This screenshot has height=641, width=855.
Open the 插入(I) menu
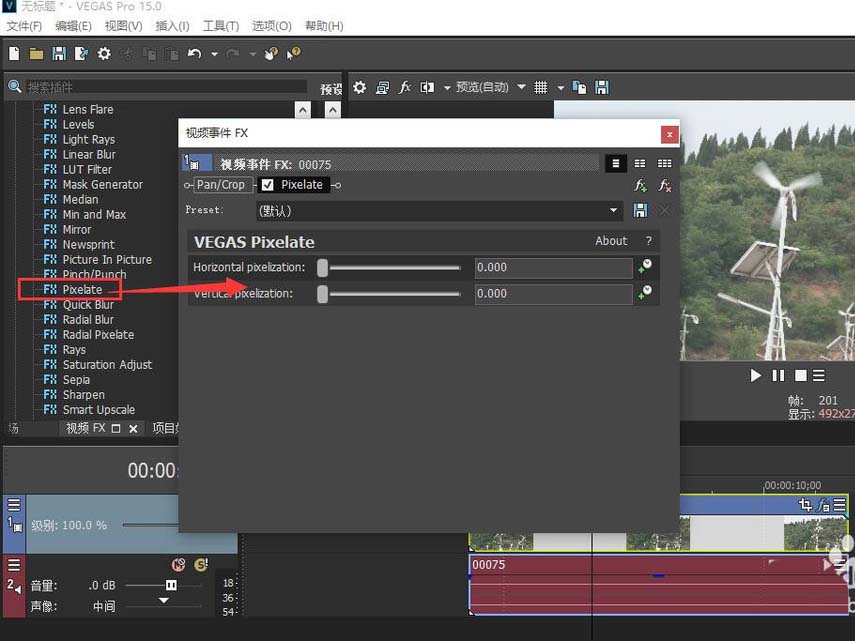pyautogui.click(x=171, y=26)
